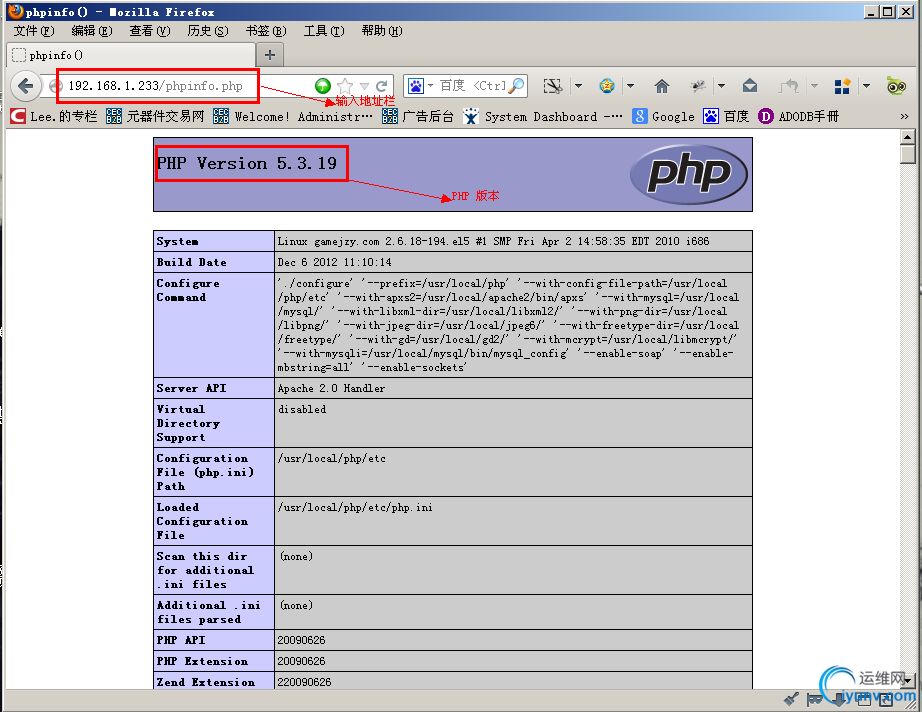Viewport: 922px width, 712px height.
Task: Open the home page icon
Action: [662, 86]
